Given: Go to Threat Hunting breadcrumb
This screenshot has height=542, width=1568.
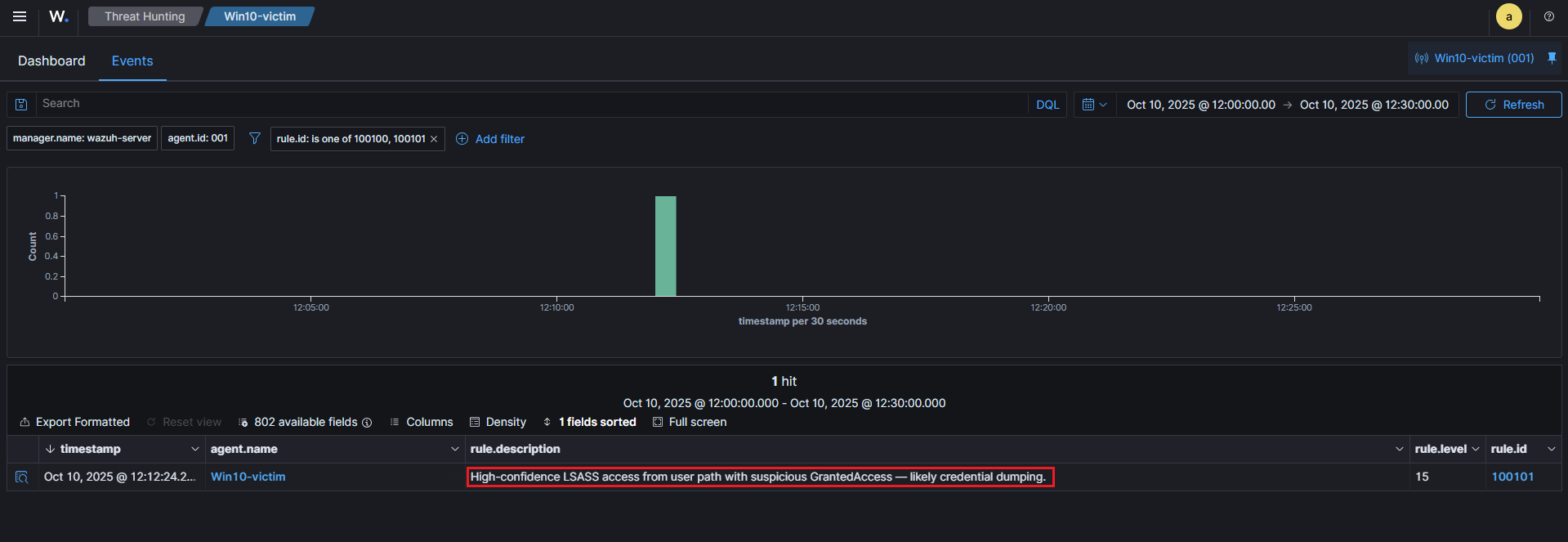Looking at the screenshot, I should [x=145, y=16].
